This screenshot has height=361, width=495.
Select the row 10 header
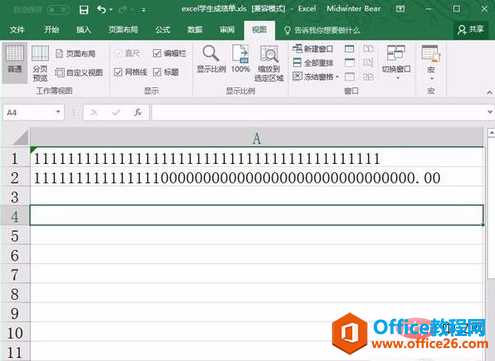point(15,332)
